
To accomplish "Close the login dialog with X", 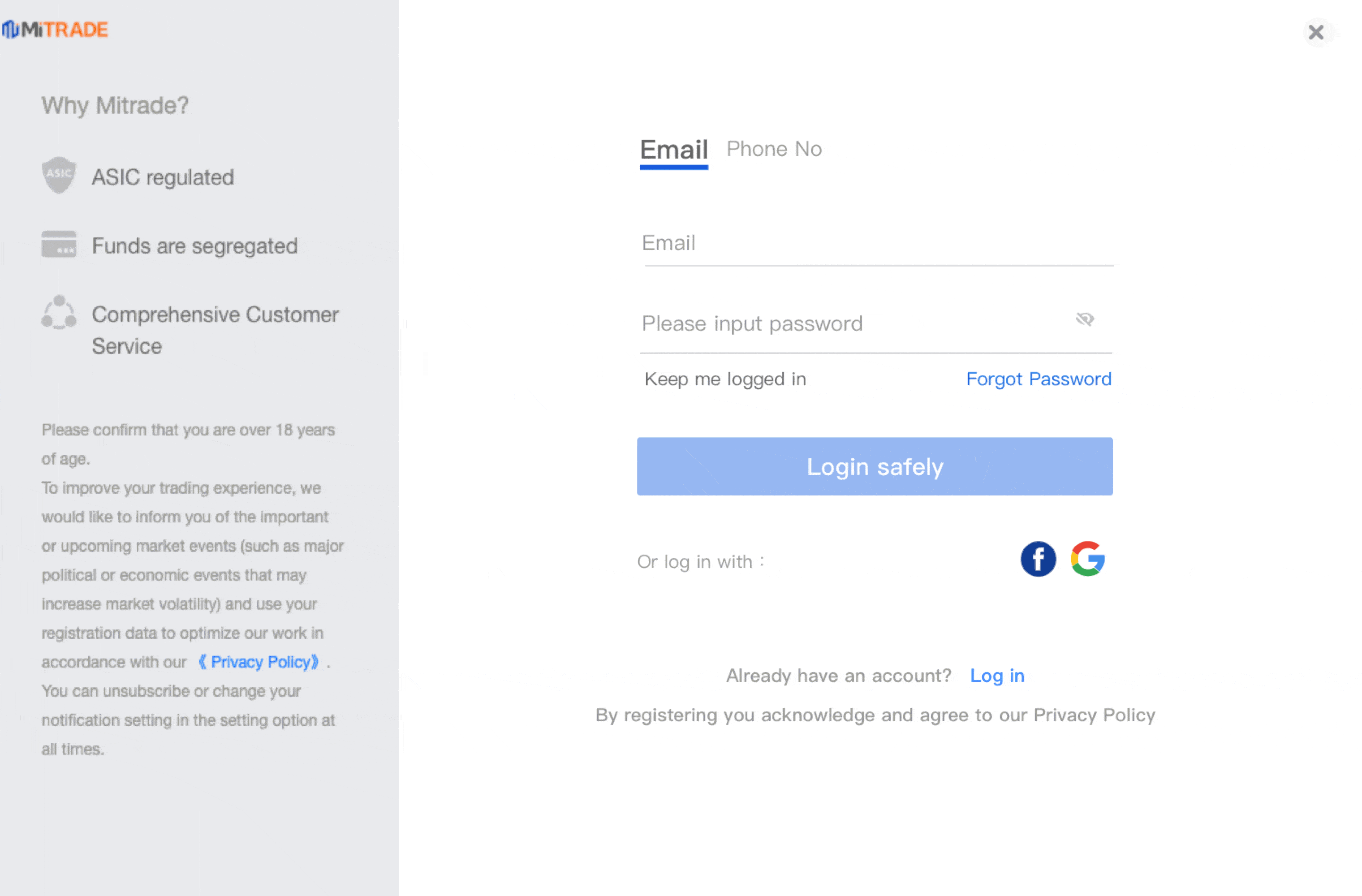I will pos(1316,32).
